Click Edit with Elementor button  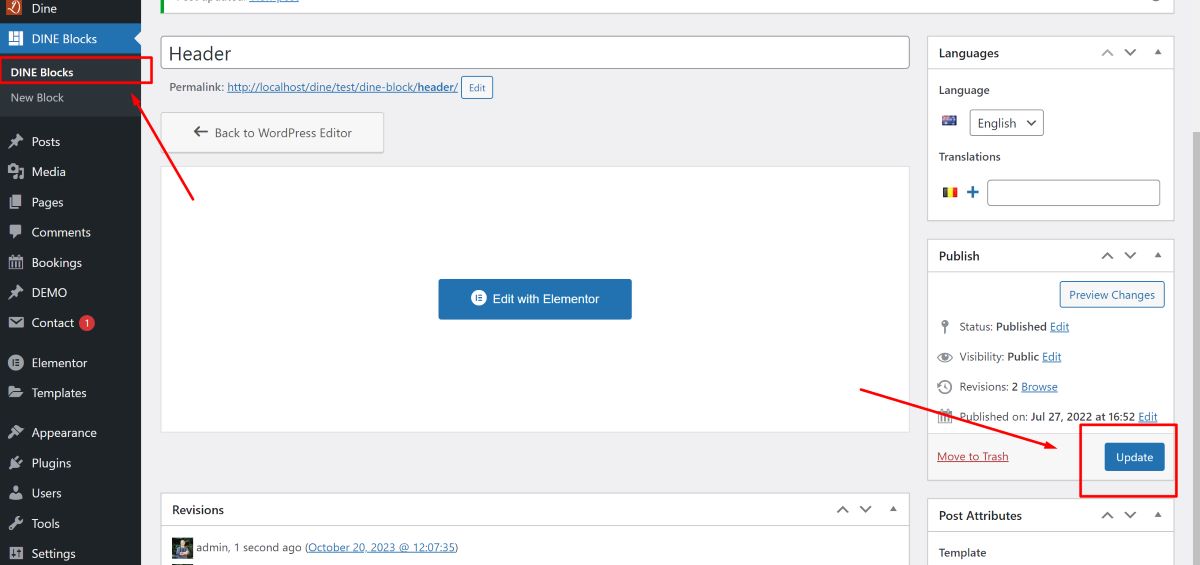[x=535, y=299]
